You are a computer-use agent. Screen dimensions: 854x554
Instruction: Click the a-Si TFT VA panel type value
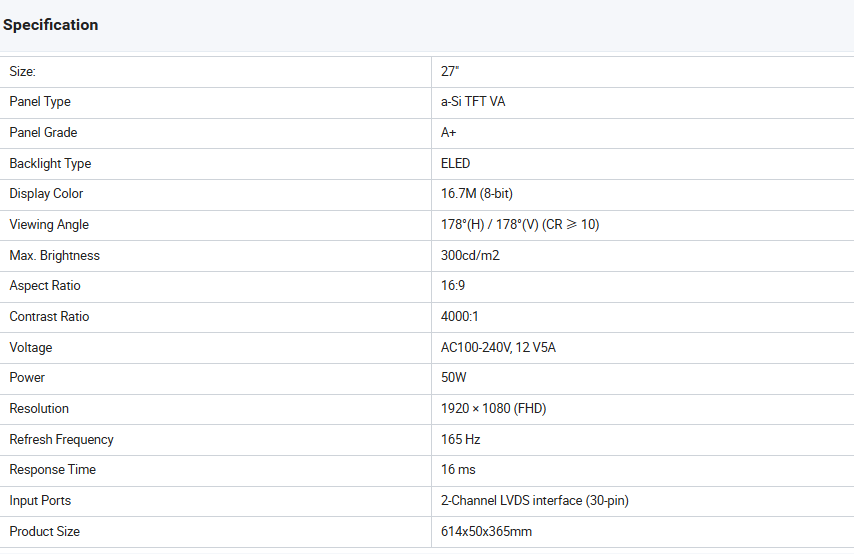pyautogui.click(x=473, y=102)
